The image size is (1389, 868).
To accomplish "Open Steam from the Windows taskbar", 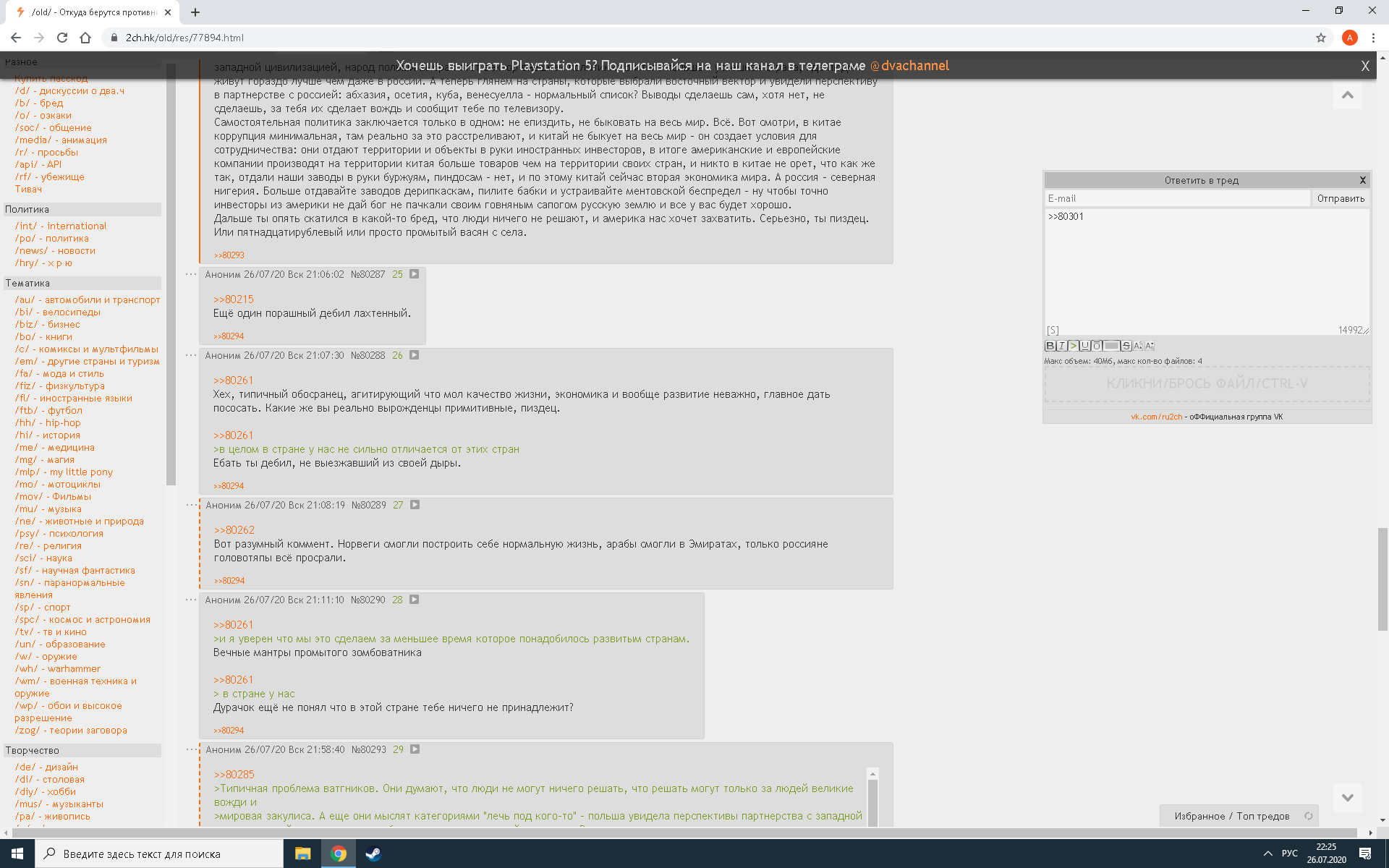I will point(373,854).
